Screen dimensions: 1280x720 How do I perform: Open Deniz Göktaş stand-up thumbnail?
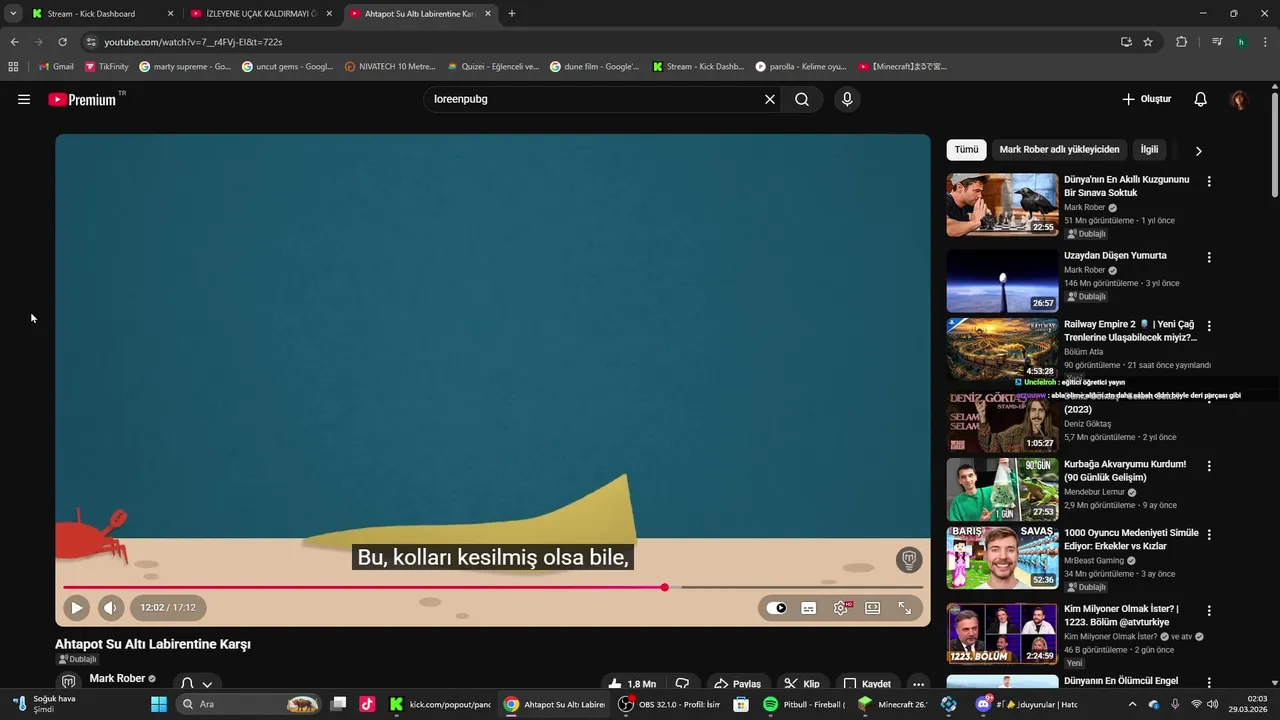pos(1002,421)
